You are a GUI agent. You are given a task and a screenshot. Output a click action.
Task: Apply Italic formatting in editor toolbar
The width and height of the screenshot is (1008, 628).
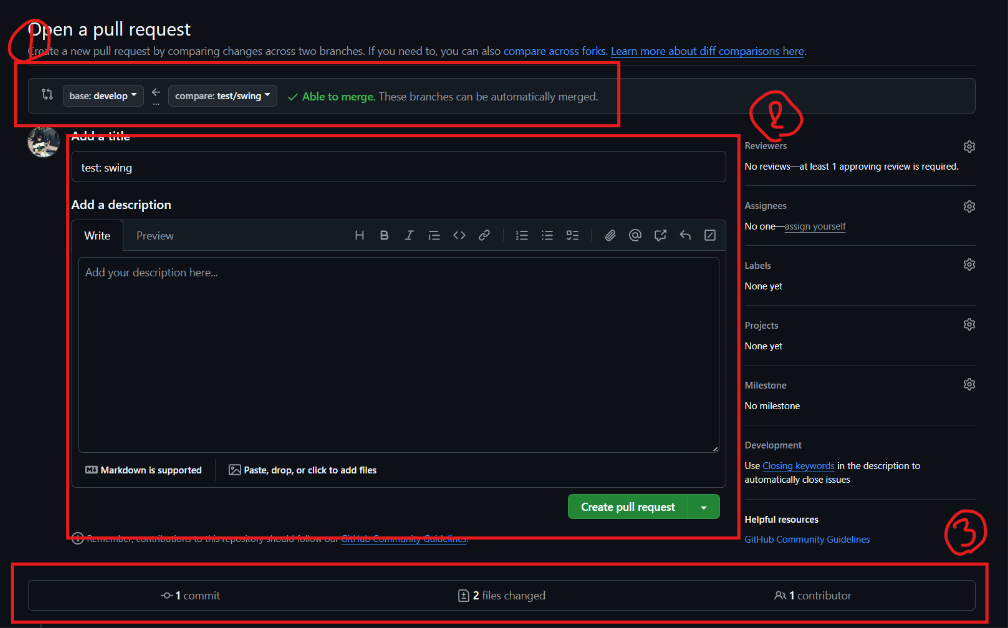pyautogui.click(x=409, y=235)
